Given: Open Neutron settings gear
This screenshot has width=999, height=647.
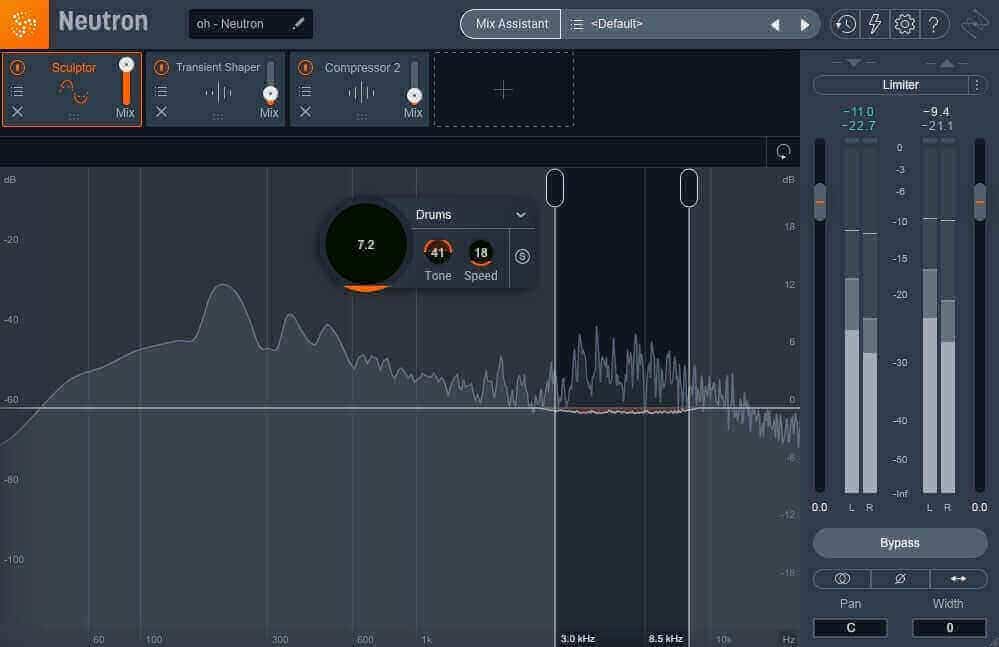Looking at the screenshot, I should coord(904,24).
